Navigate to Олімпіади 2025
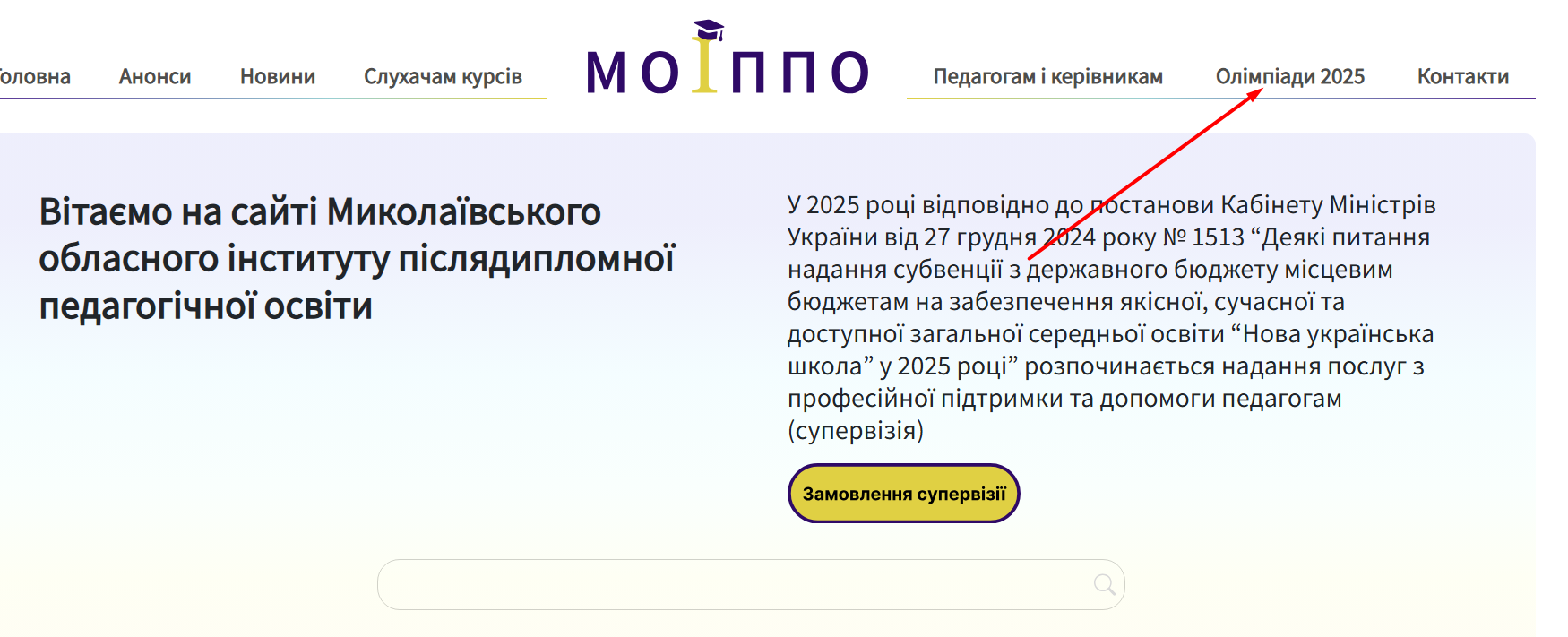Image resolution: width=1568 pixels, height=637 pixels. point(1289,77)
